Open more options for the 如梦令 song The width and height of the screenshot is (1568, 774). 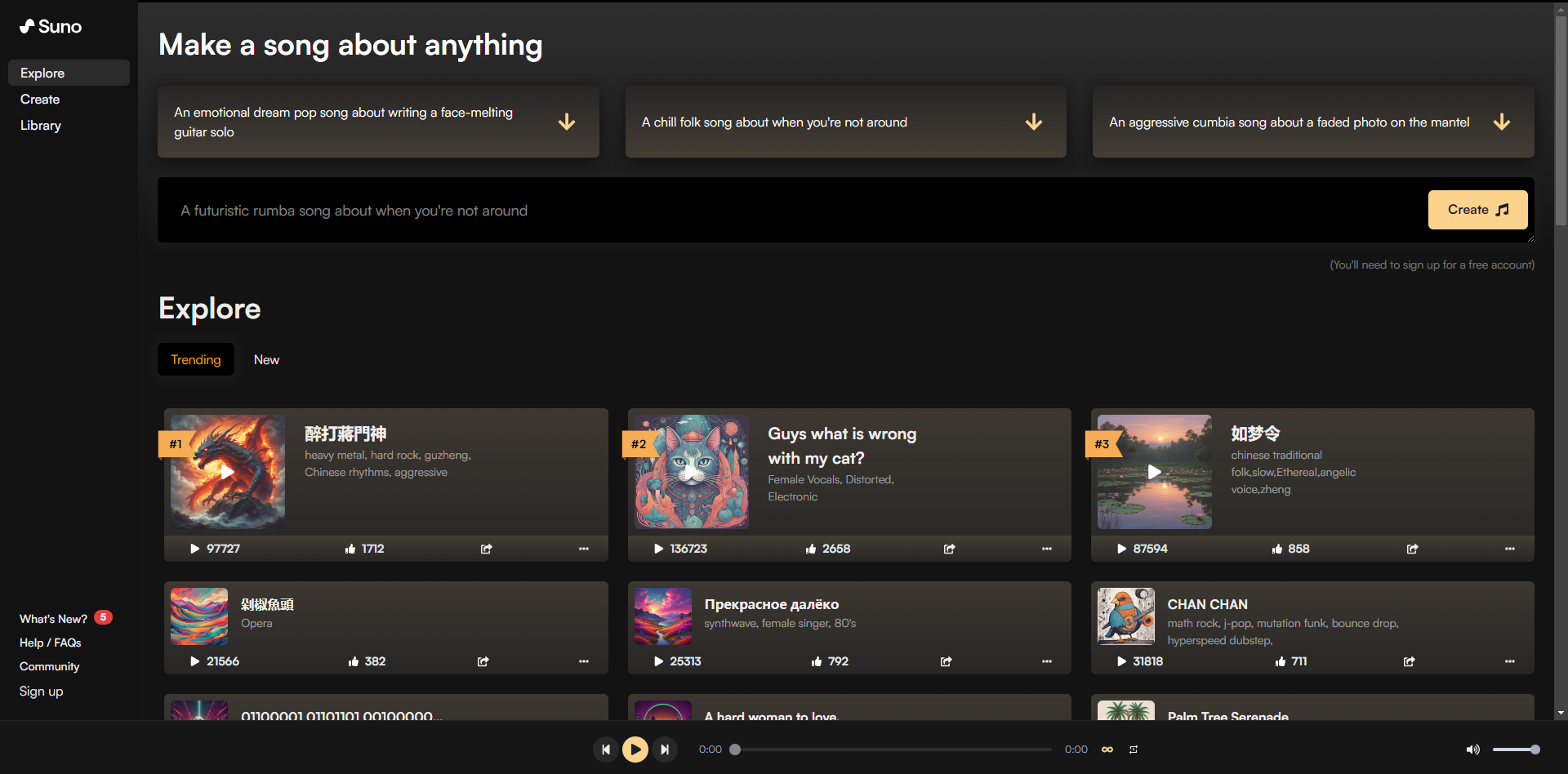click(x=1509, y=549)
